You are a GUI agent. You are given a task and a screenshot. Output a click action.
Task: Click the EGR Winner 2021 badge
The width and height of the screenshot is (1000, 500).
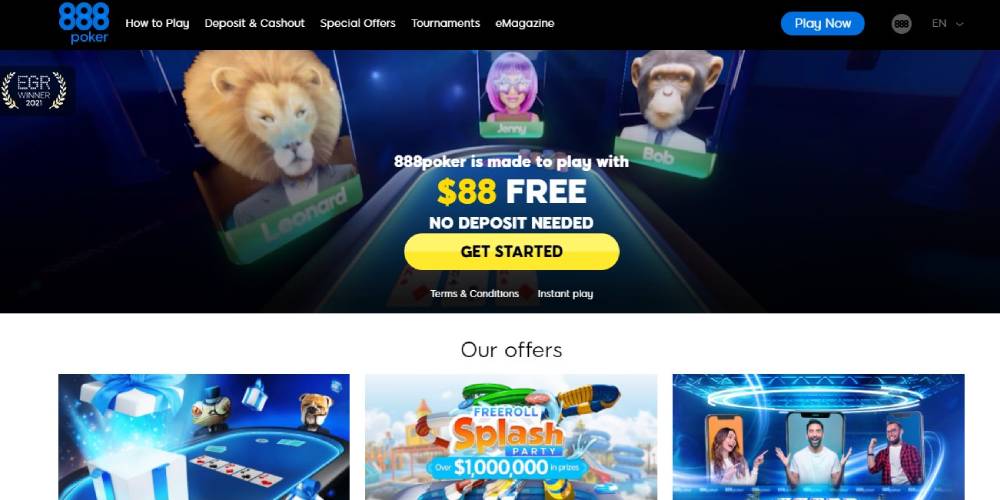pyautogui.click(x=34, y=90)
